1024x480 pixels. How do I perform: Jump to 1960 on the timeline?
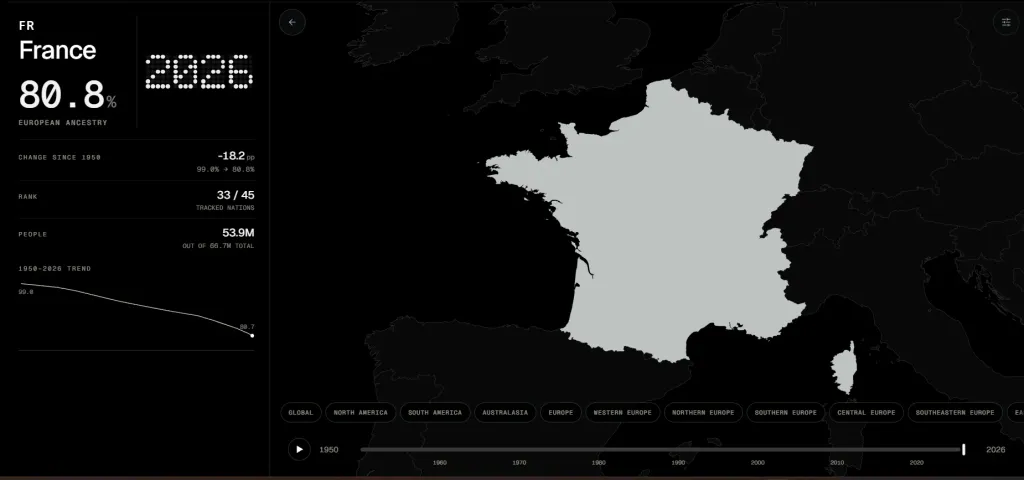pos(440,462)
